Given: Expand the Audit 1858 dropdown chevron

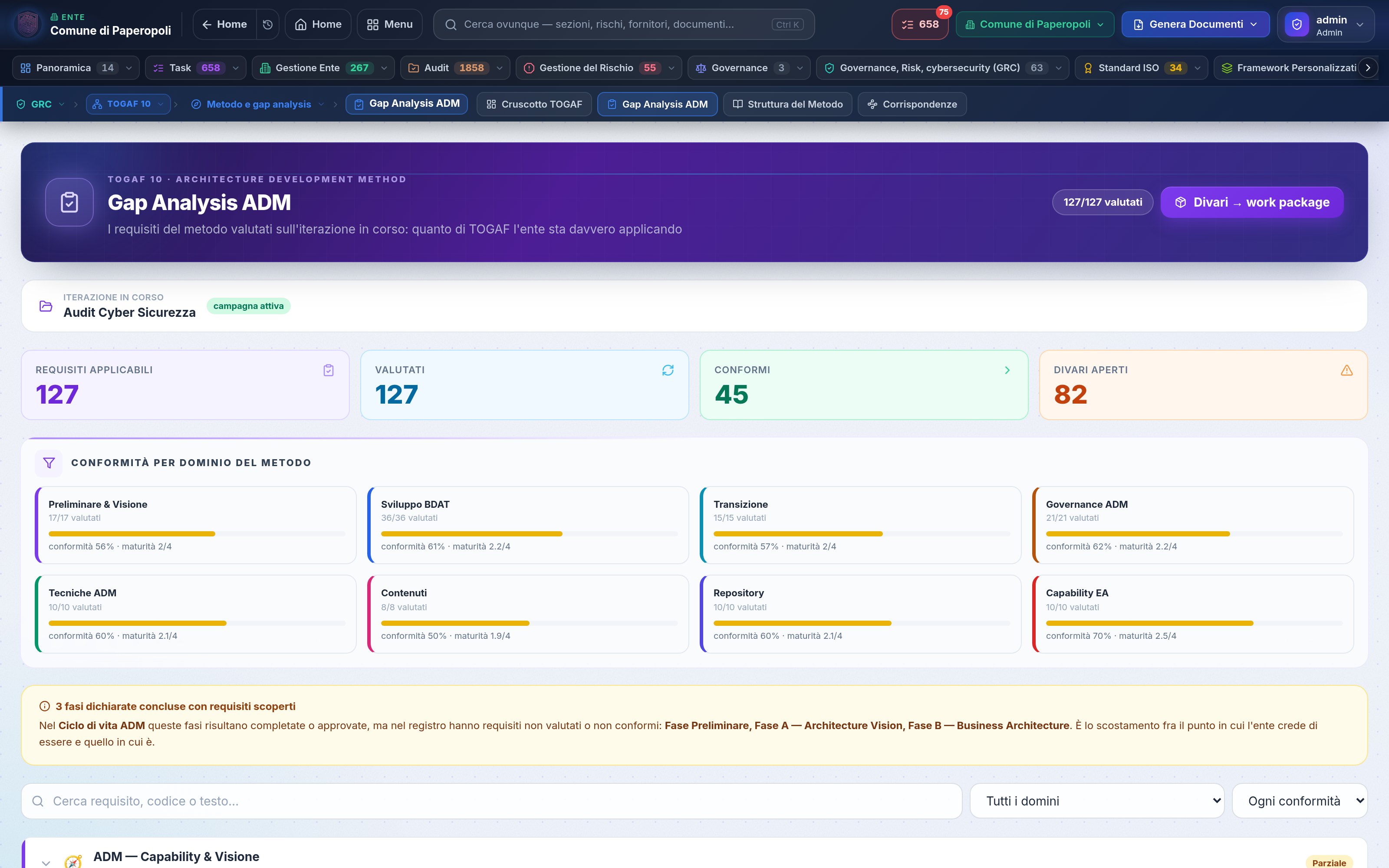Looking at the screenshot, I should [x=499, y=68].
